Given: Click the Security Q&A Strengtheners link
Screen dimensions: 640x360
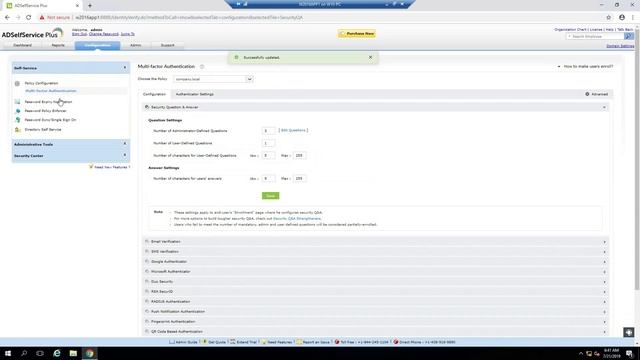Looking at the screenshot, I should [x=297, y=219].
